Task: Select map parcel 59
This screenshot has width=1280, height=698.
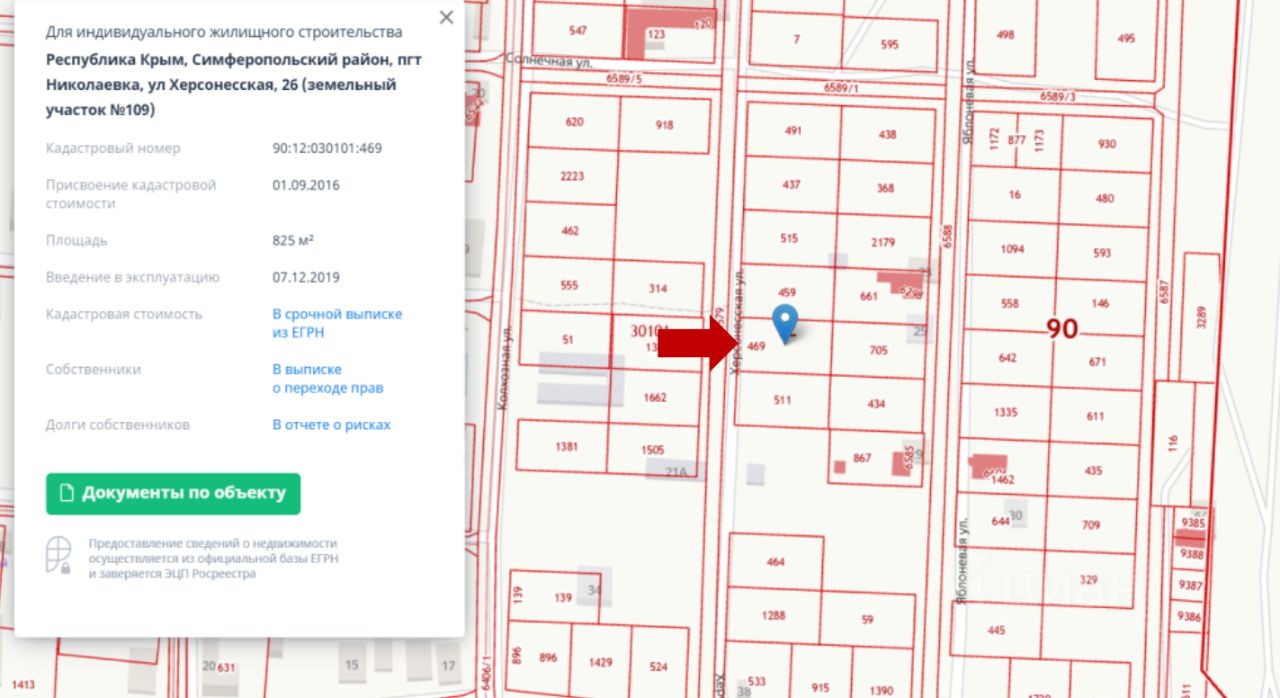Action: [x=867, y=619]
